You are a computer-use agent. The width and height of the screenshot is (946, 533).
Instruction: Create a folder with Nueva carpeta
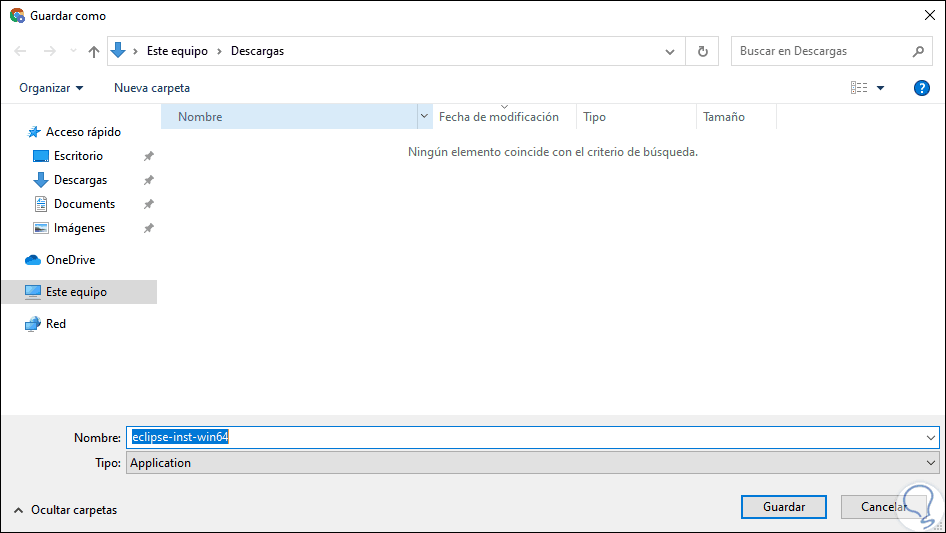[x=152, y=88]
